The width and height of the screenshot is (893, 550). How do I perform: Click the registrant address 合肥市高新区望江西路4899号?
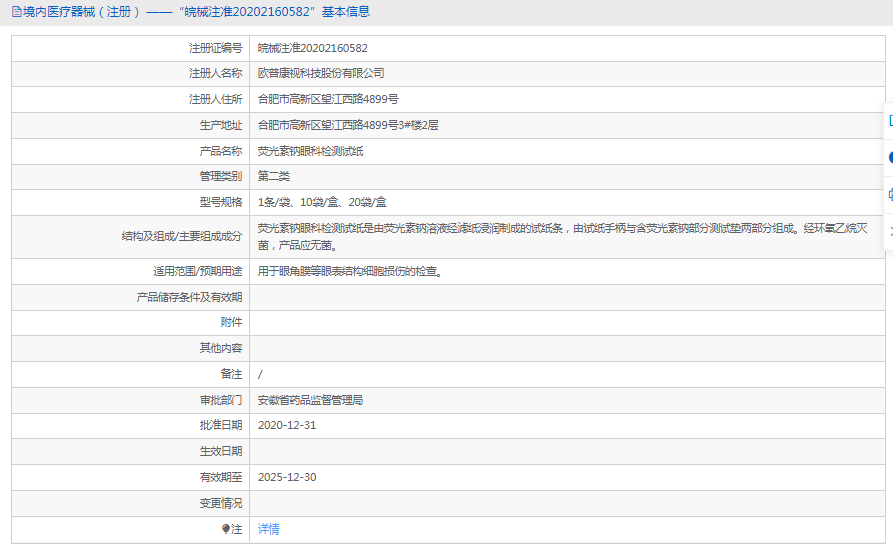tap(328, 99)
